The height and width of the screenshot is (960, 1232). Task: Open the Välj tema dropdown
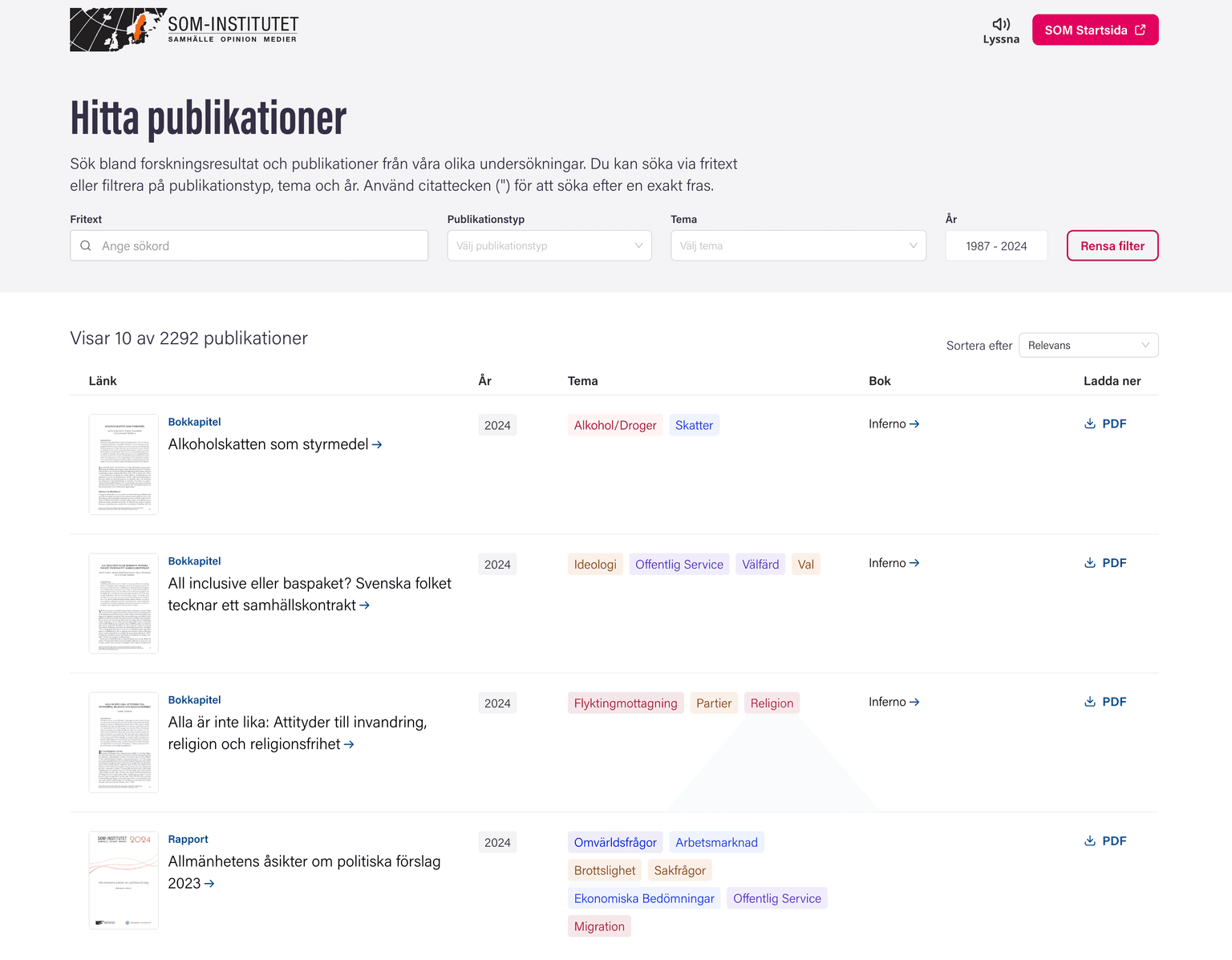point(798,245)
